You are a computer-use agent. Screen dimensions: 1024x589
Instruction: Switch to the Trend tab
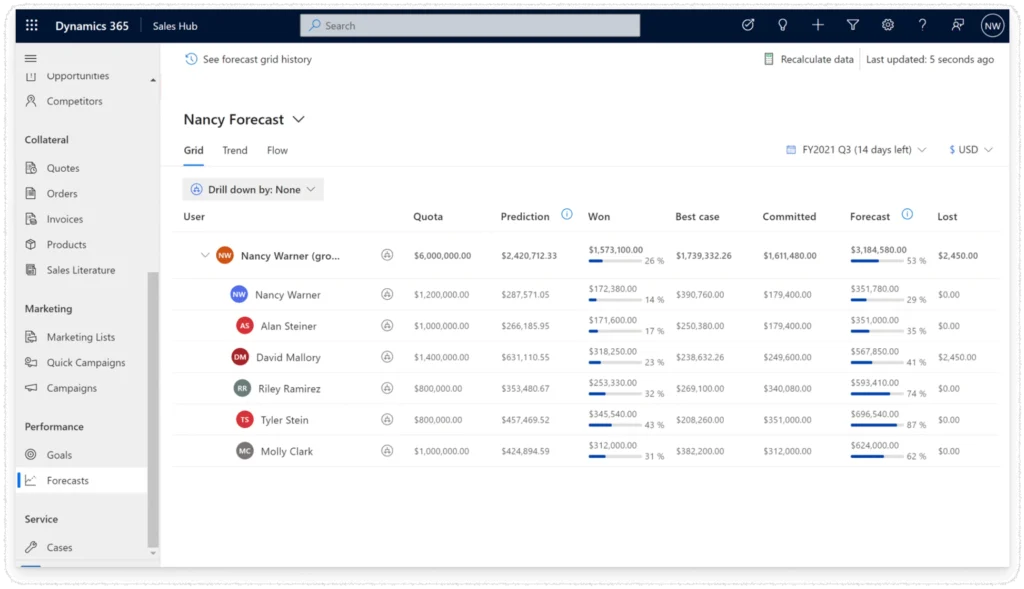(235, 151)
